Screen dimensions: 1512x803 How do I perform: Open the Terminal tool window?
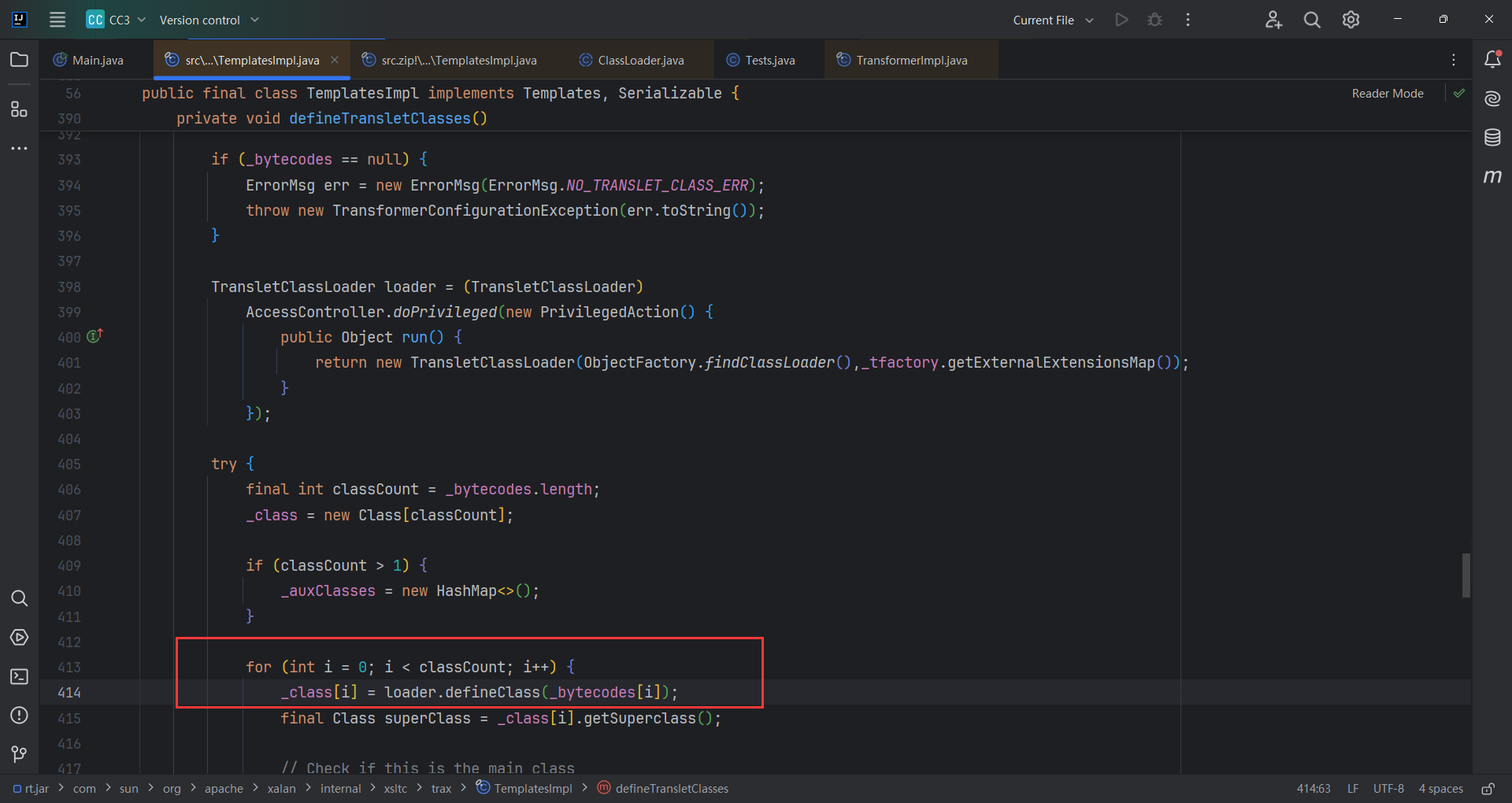(20, 676)
